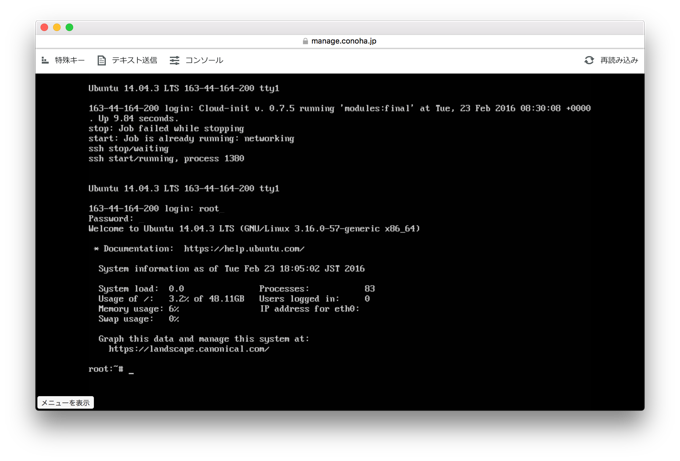Click 'ssh start/running, process 1380' line

coord(166,158)
